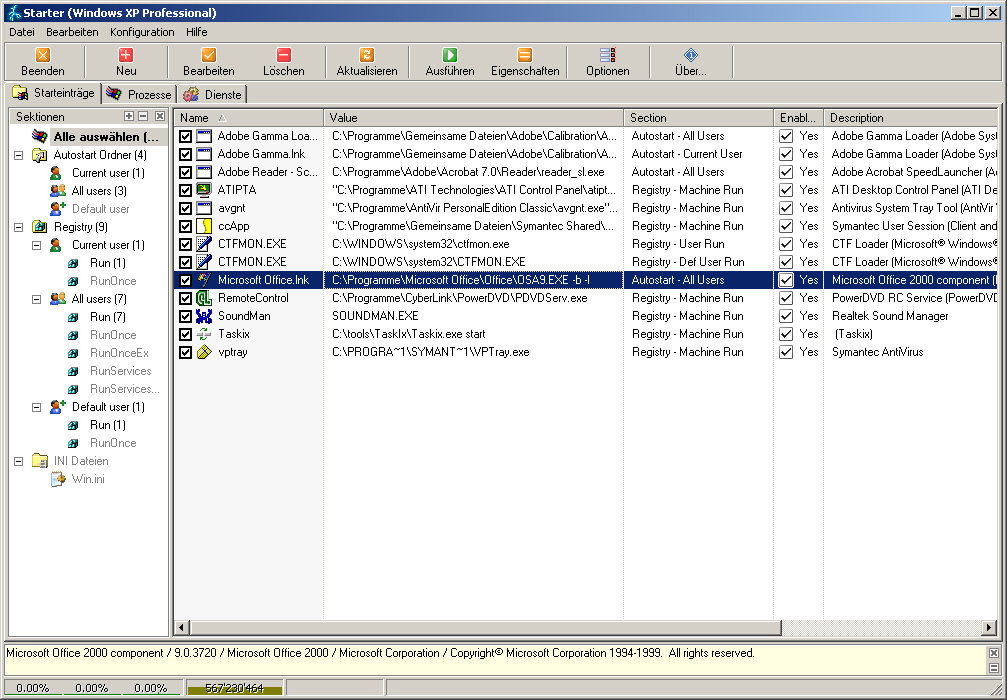The height and width of the screenshot is (700, 1007).
Task: Toggle Enabled checkbox for Taskix row
Action: (785, 334)
